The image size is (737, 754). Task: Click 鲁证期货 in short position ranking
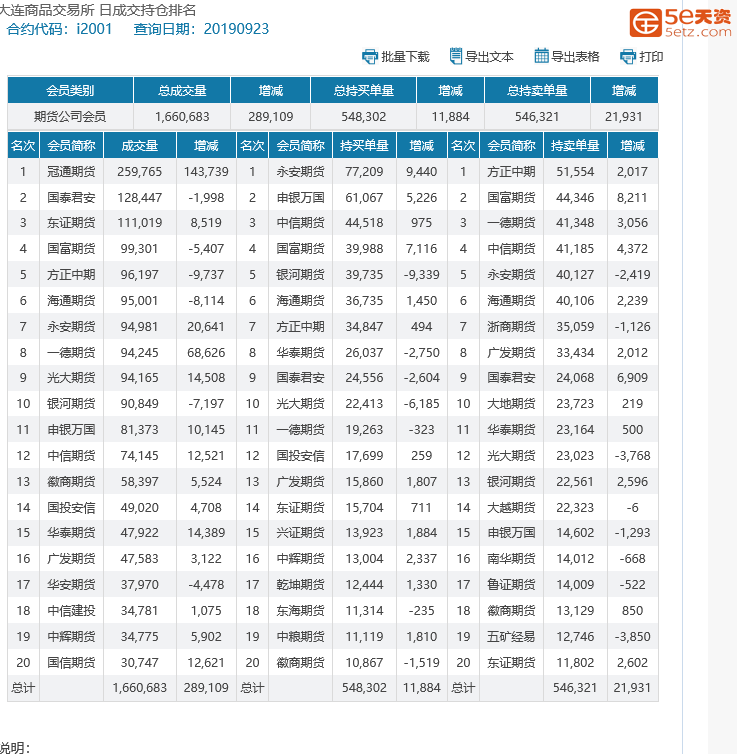click(511, 584)
